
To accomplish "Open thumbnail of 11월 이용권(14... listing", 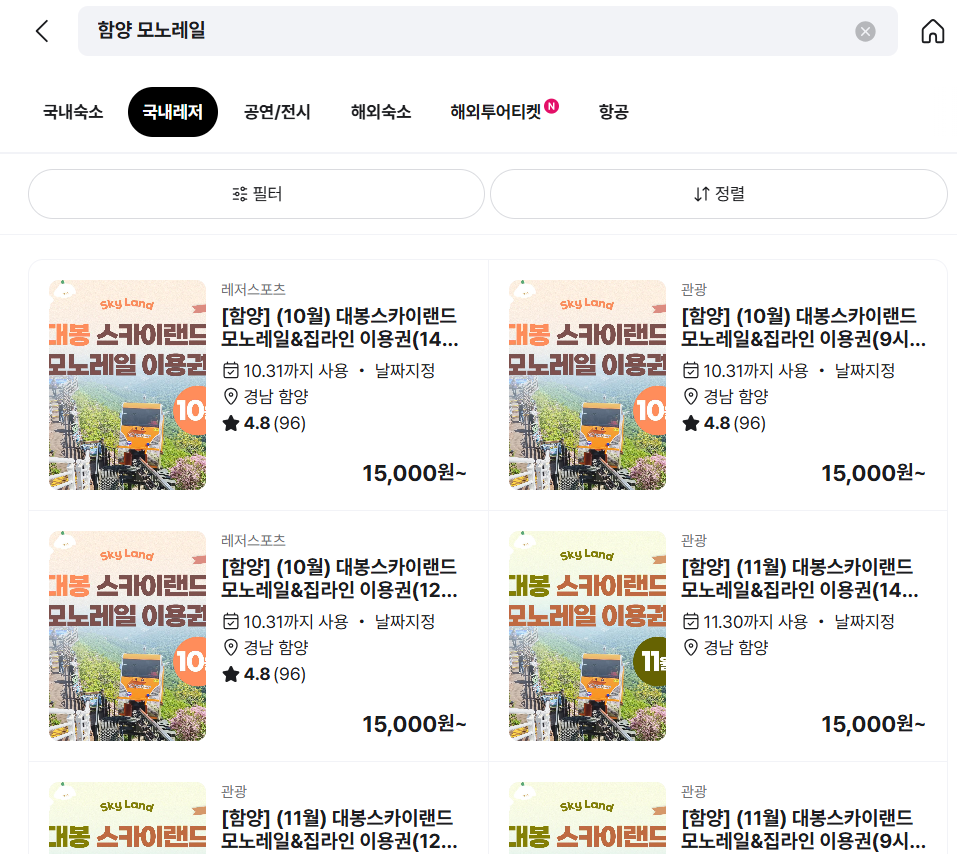I will [587, 635].
